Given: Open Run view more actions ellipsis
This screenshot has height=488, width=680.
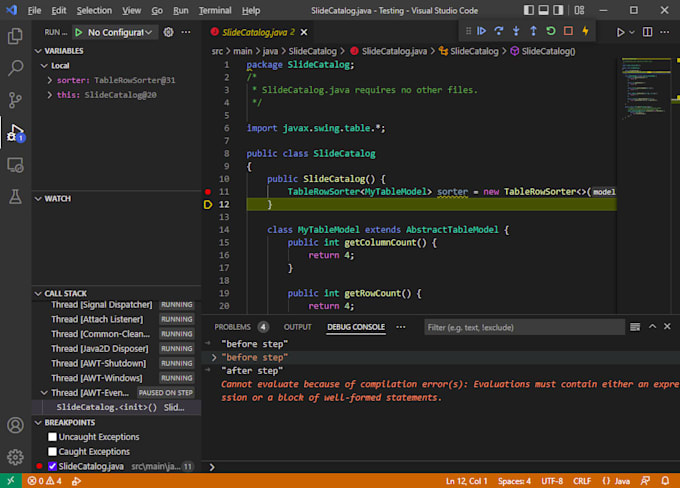Looking at the screenshot, I should pos(186,32).
